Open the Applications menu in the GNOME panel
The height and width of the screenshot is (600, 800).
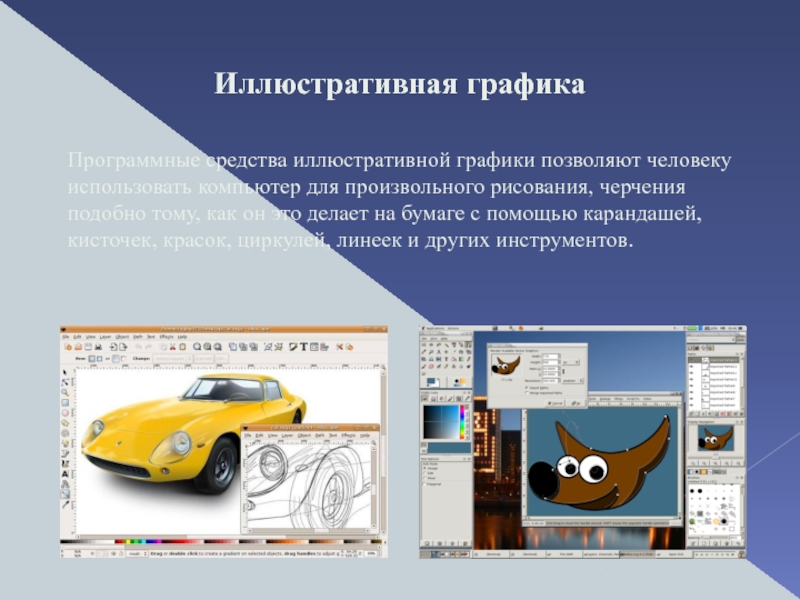coord(435,328)
